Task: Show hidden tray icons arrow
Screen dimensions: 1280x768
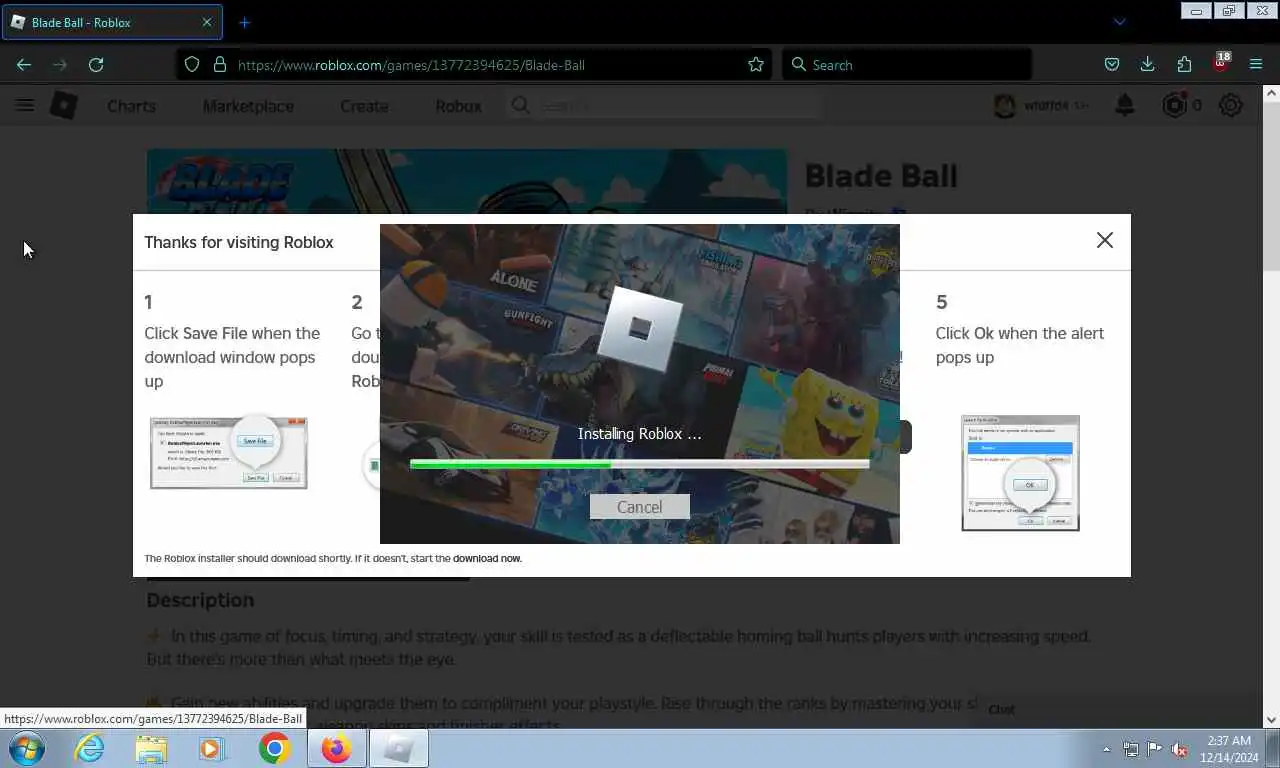Action: (1106, 749)
